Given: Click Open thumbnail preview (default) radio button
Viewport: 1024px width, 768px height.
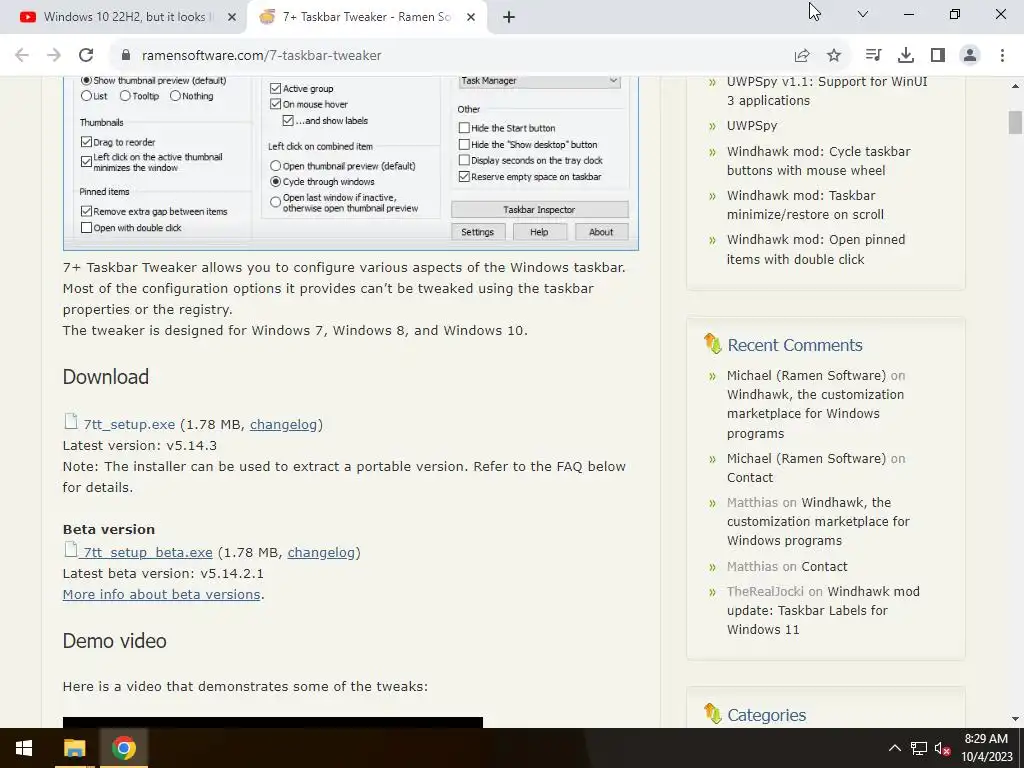Looking at the screenshot, I should pyautogui.click(x=276, y=166).
